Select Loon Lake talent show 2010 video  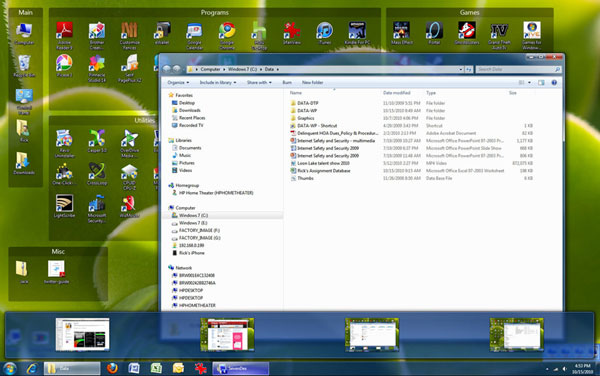323,163
